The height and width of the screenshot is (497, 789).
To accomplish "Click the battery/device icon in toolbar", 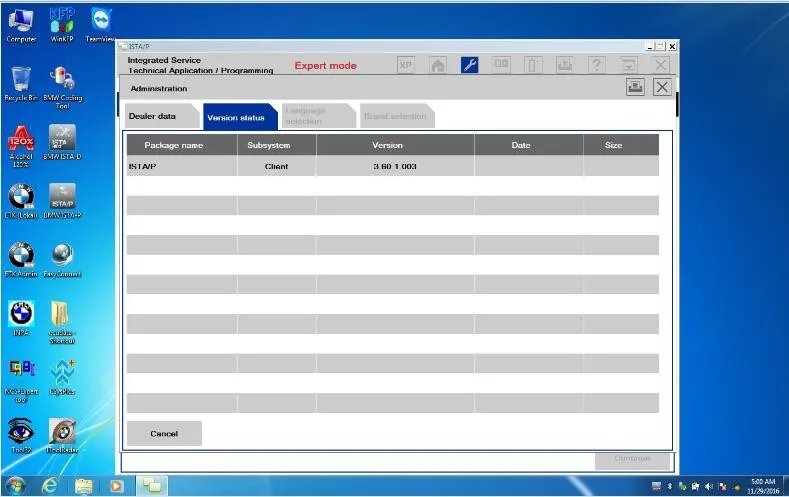I will pos(533,65).
